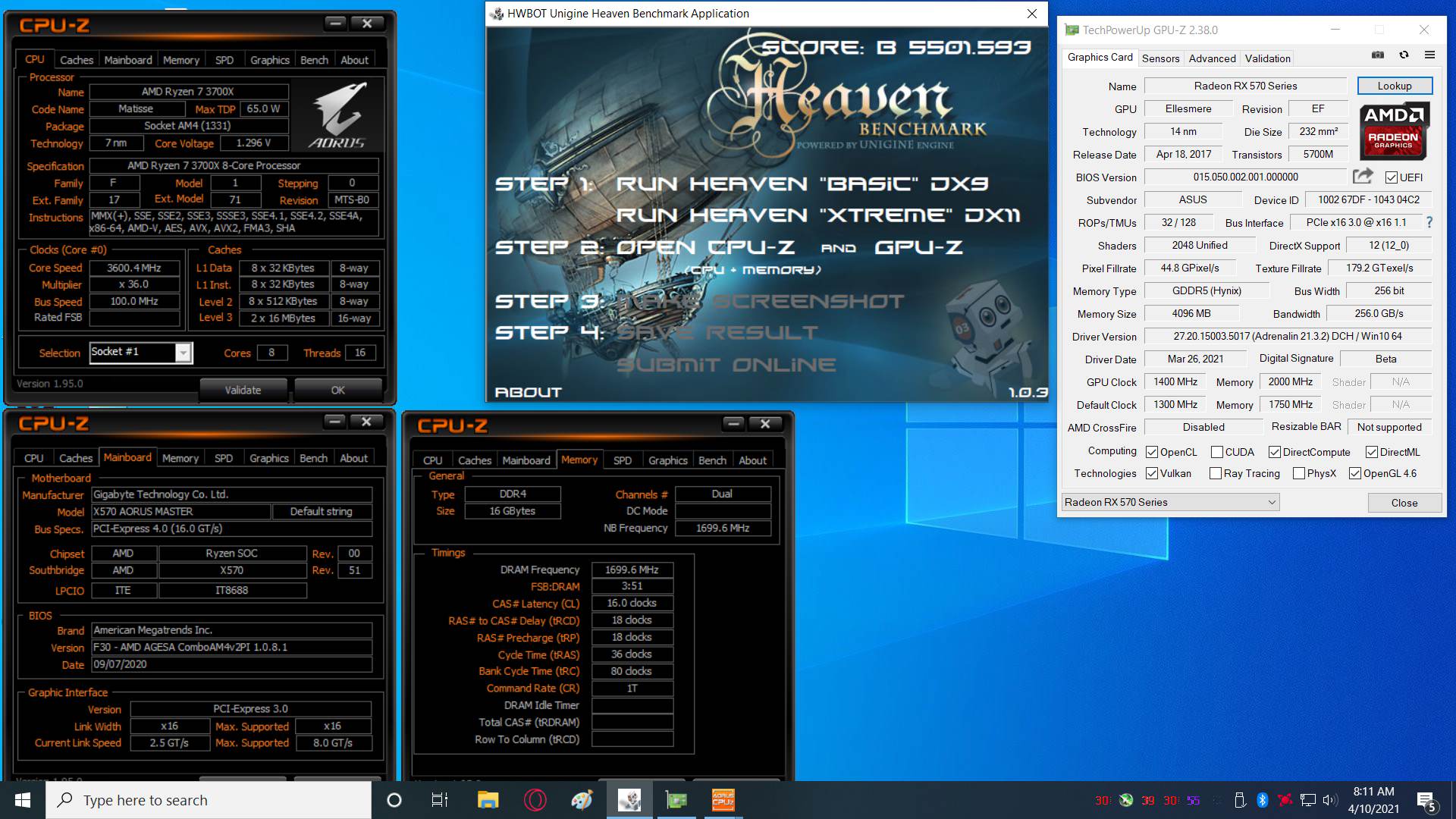The width and height of the screenshot is (1456, 819).
Task: Click the OK button in top CPU-Z window
Action: click(337, 390)
